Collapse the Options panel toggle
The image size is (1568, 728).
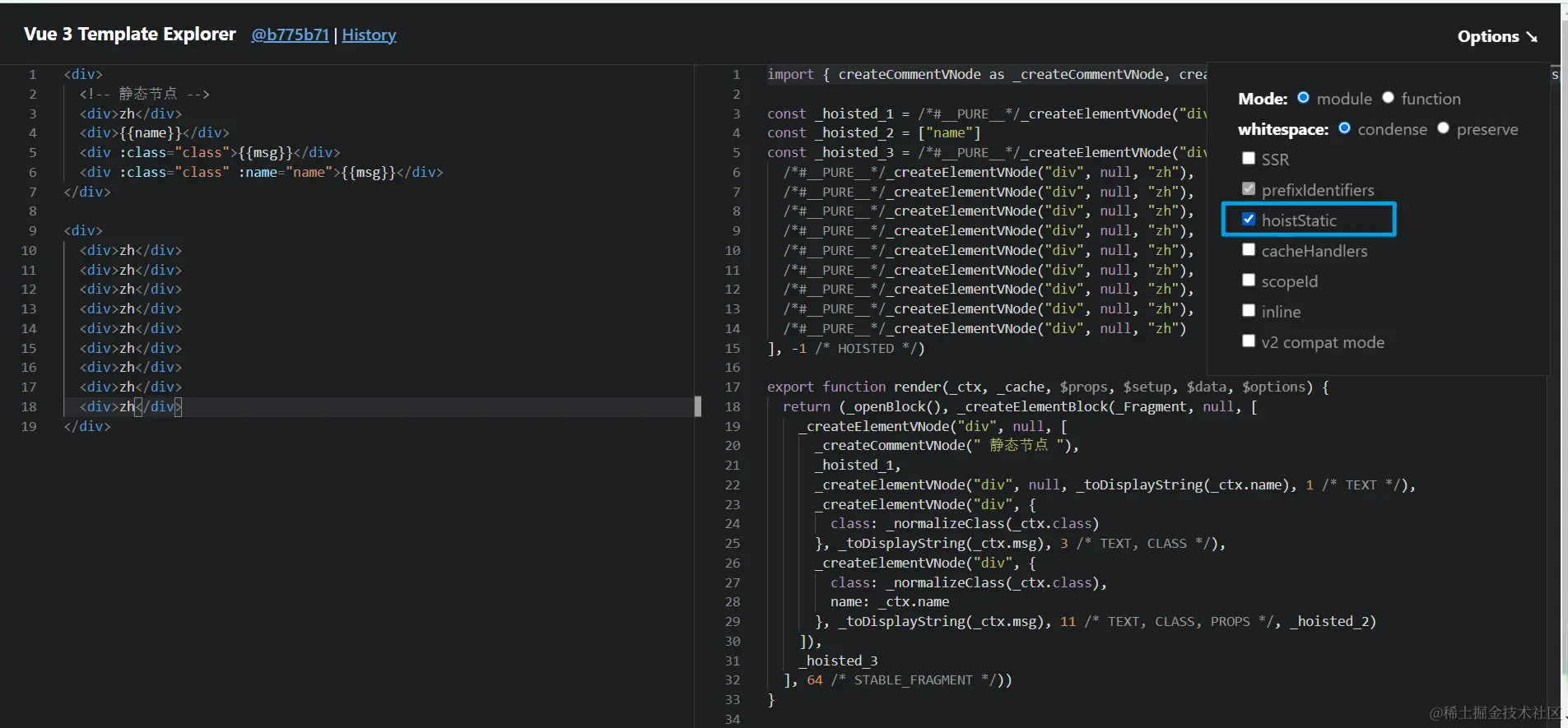[x=1497, y=36]
